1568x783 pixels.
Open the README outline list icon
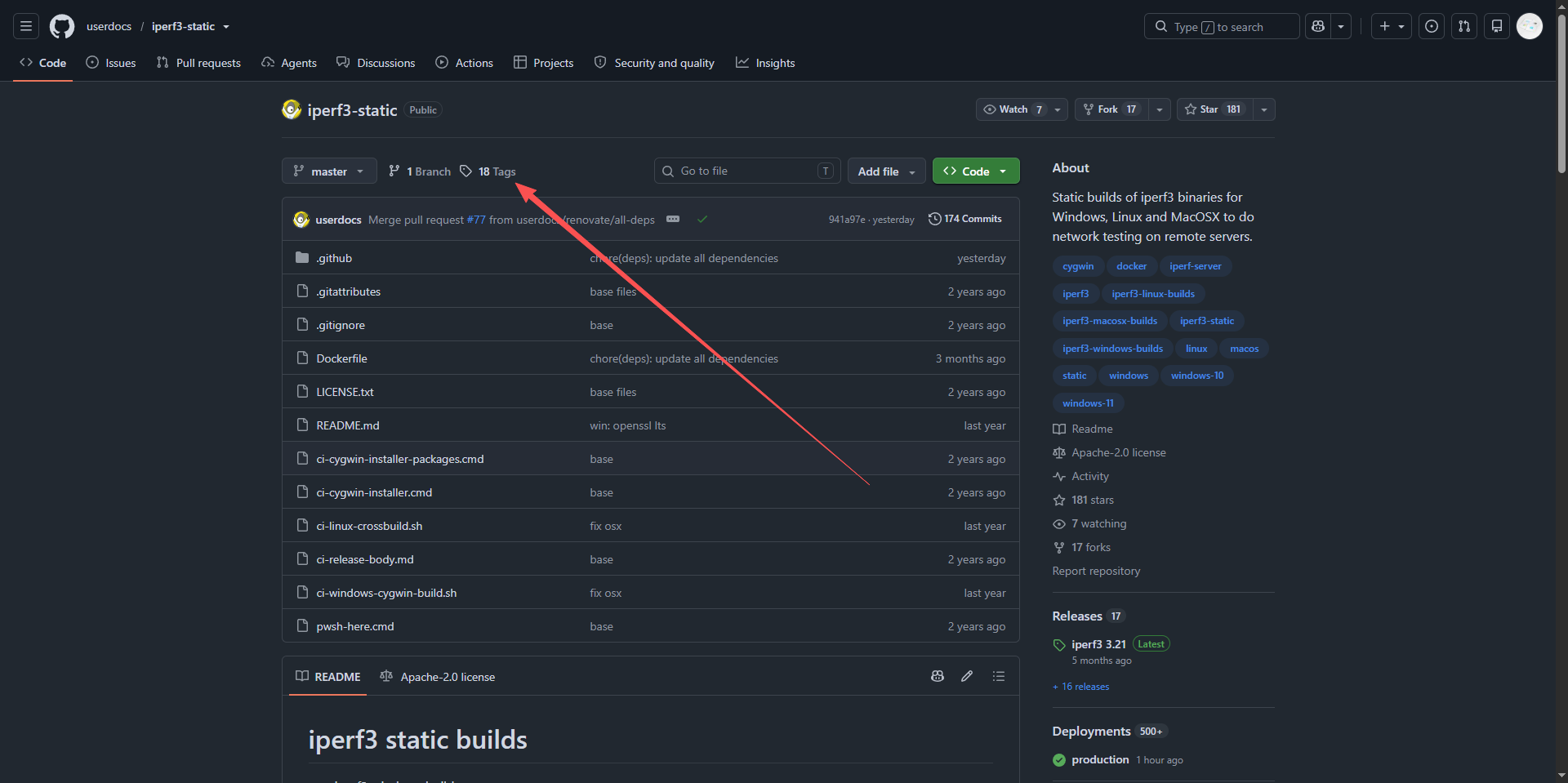click(x=999, y=676)
